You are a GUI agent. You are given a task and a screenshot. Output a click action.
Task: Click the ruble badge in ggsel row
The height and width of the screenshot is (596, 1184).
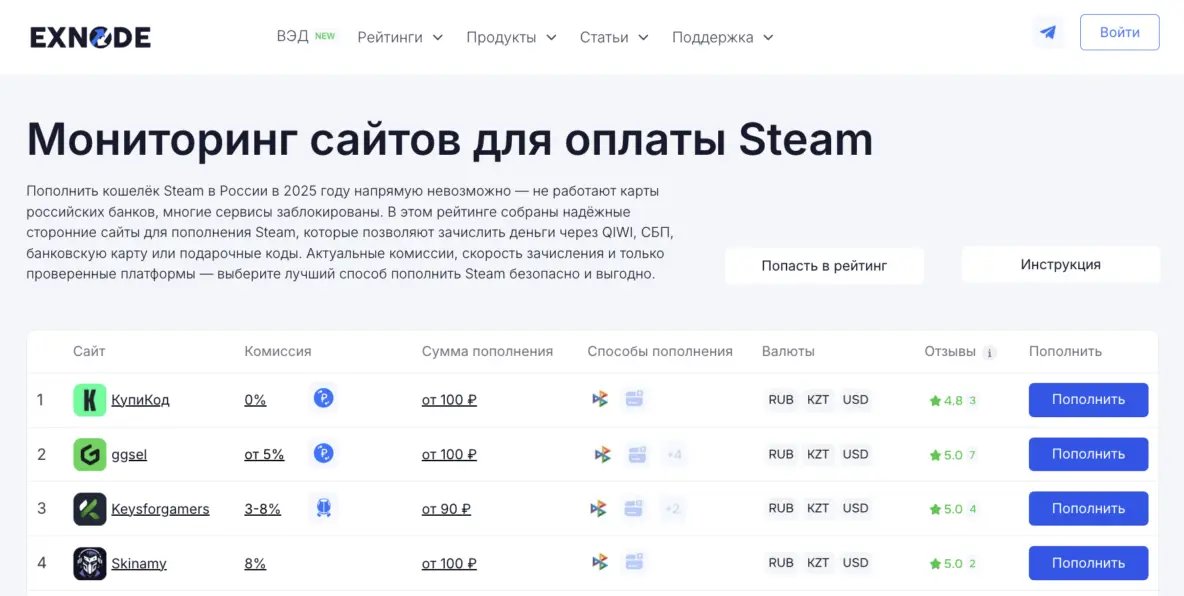pos(323,453)
